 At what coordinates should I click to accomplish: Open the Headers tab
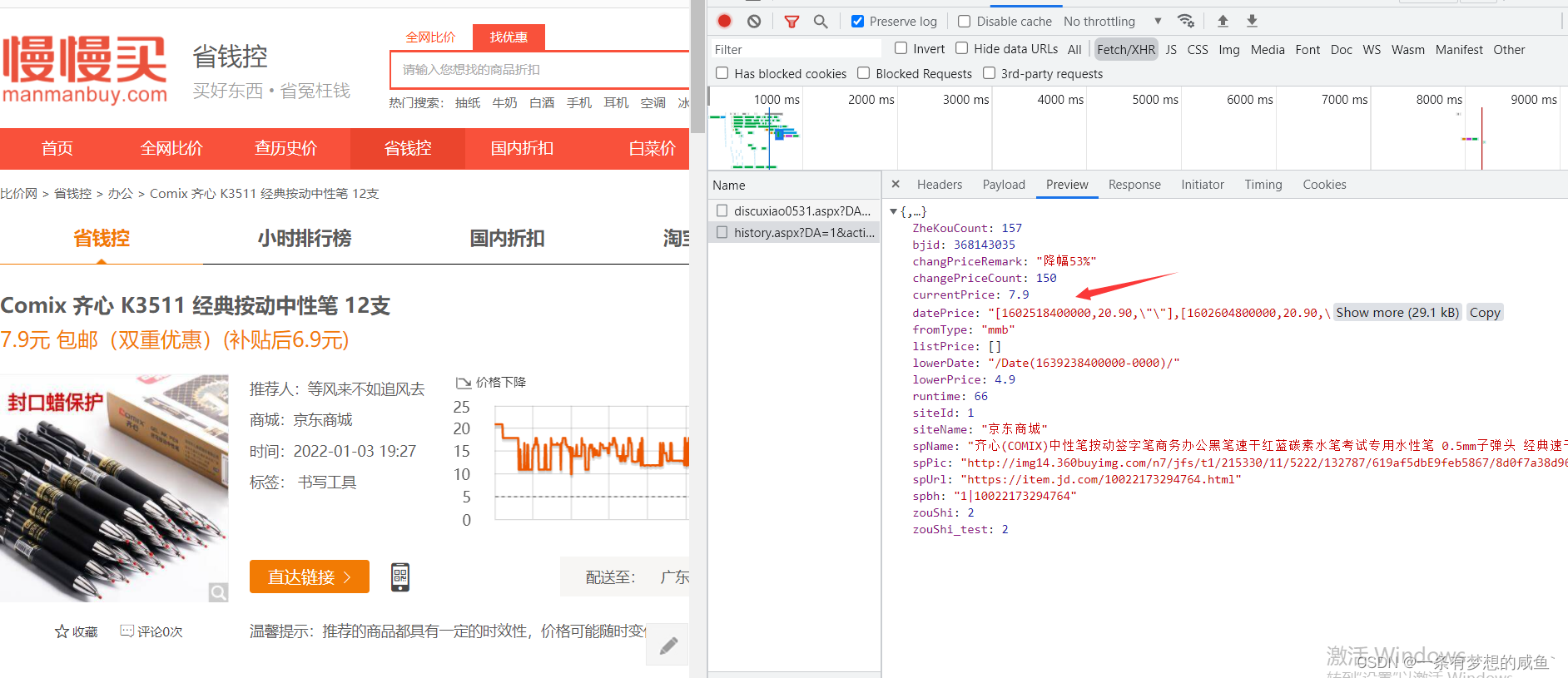click(x=940, y=185)
